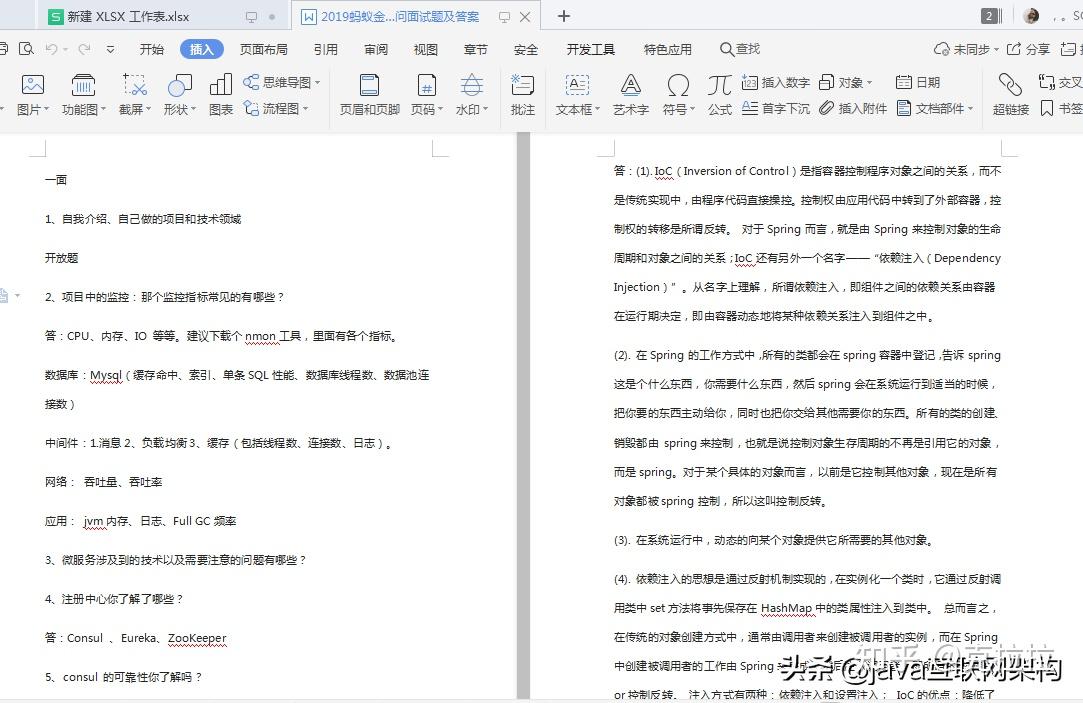Insert an equation with the 公式 icon

[718, 95]
